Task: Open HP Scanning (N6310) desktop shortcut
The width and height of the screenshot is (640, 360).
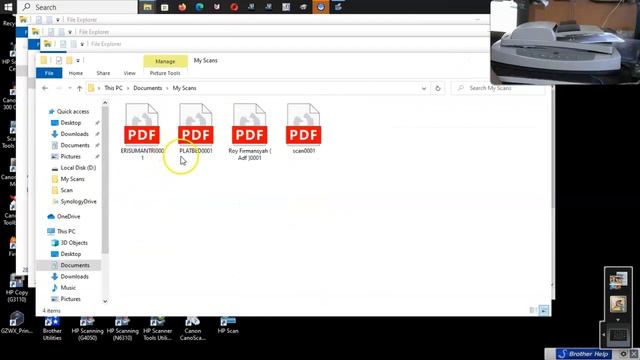Action: click(122, 329)
